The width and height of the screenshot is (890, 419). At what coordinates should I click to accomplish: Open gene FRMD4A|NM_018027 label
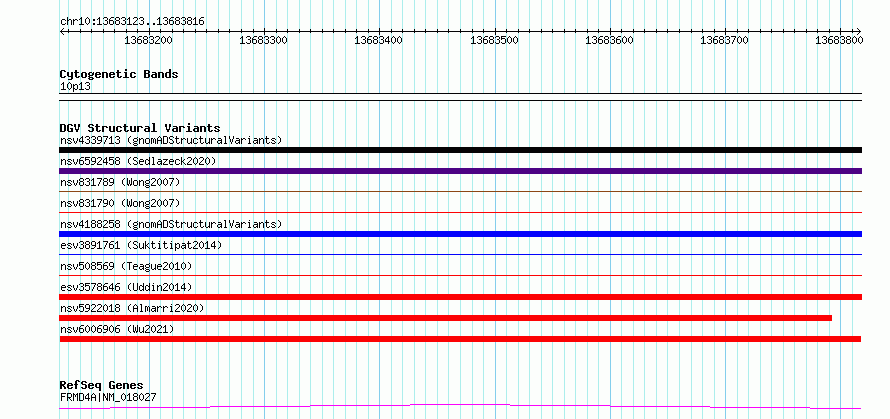coord(108,397)
